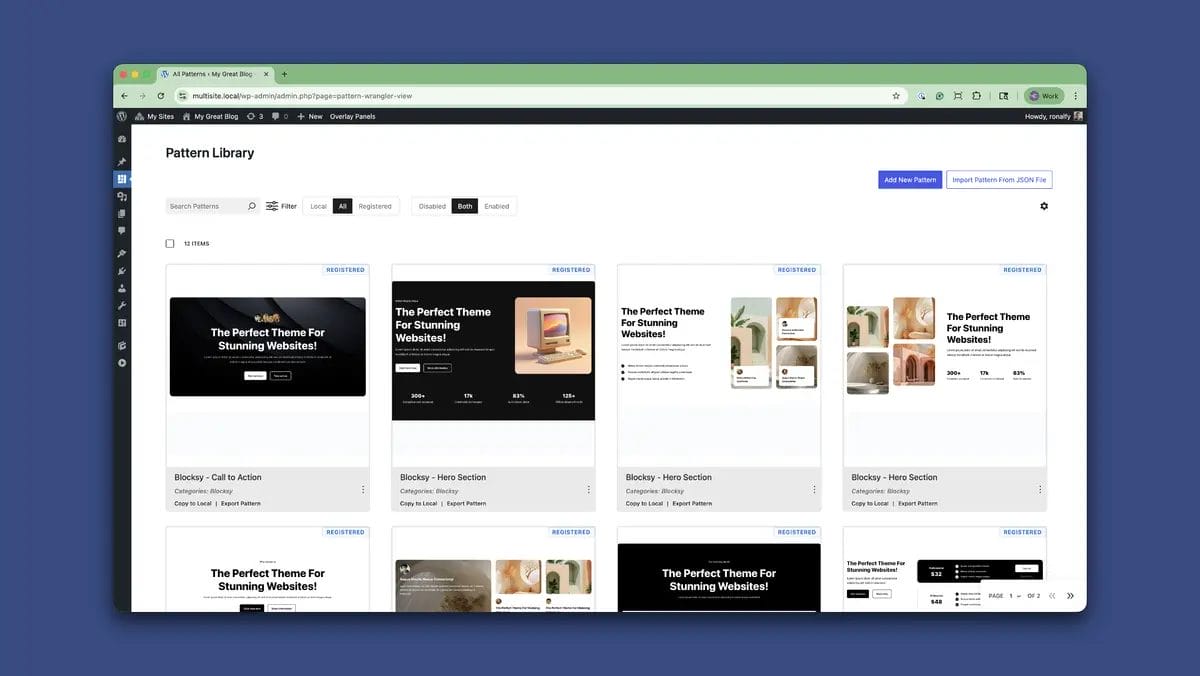Open the Overlay Panels admin bar item
Screen dimensions: 1200x676
click(352, 116)
